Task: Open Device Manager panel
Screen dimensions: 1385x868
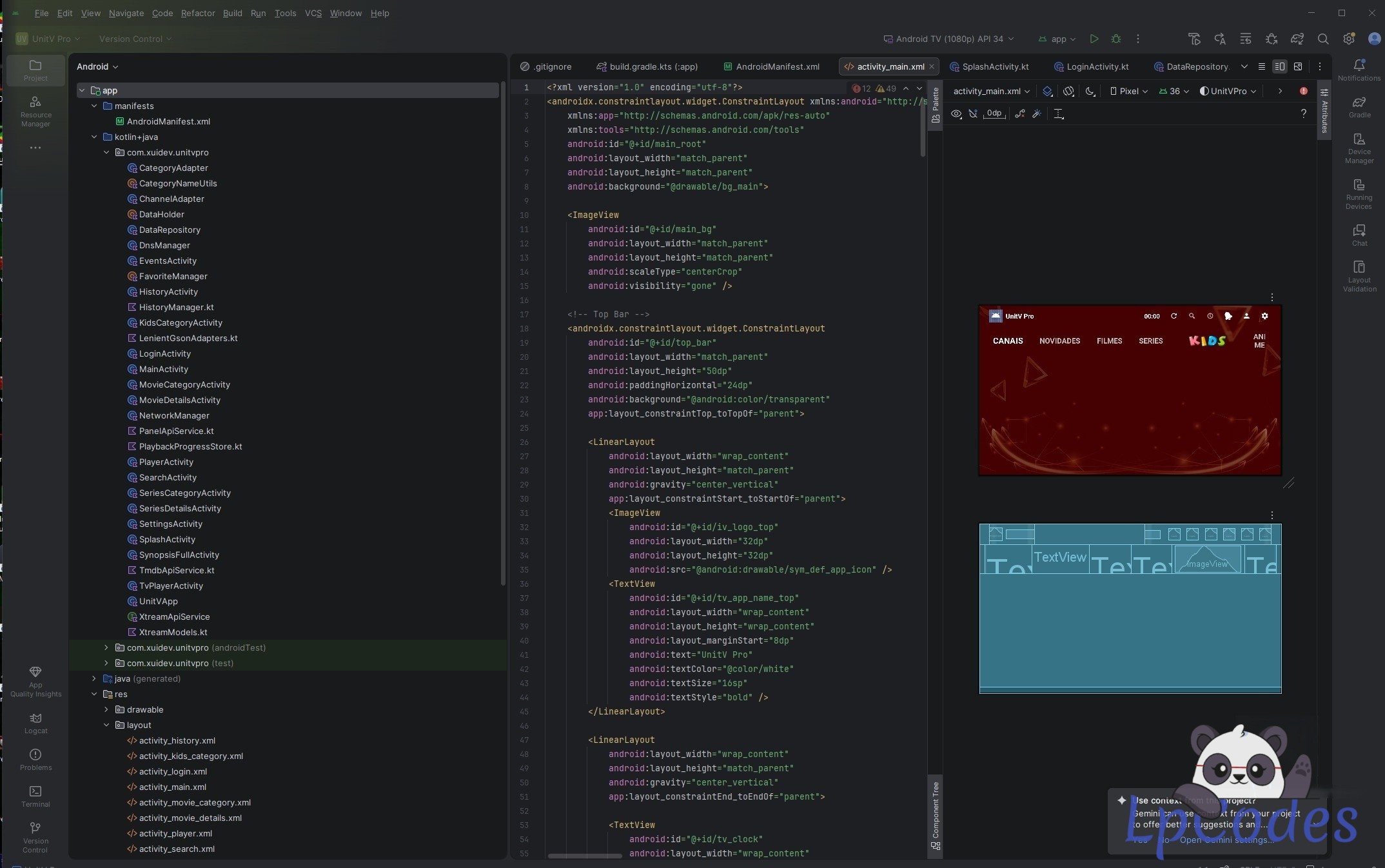Action: pyautogui.click(x=1359, y=148)
